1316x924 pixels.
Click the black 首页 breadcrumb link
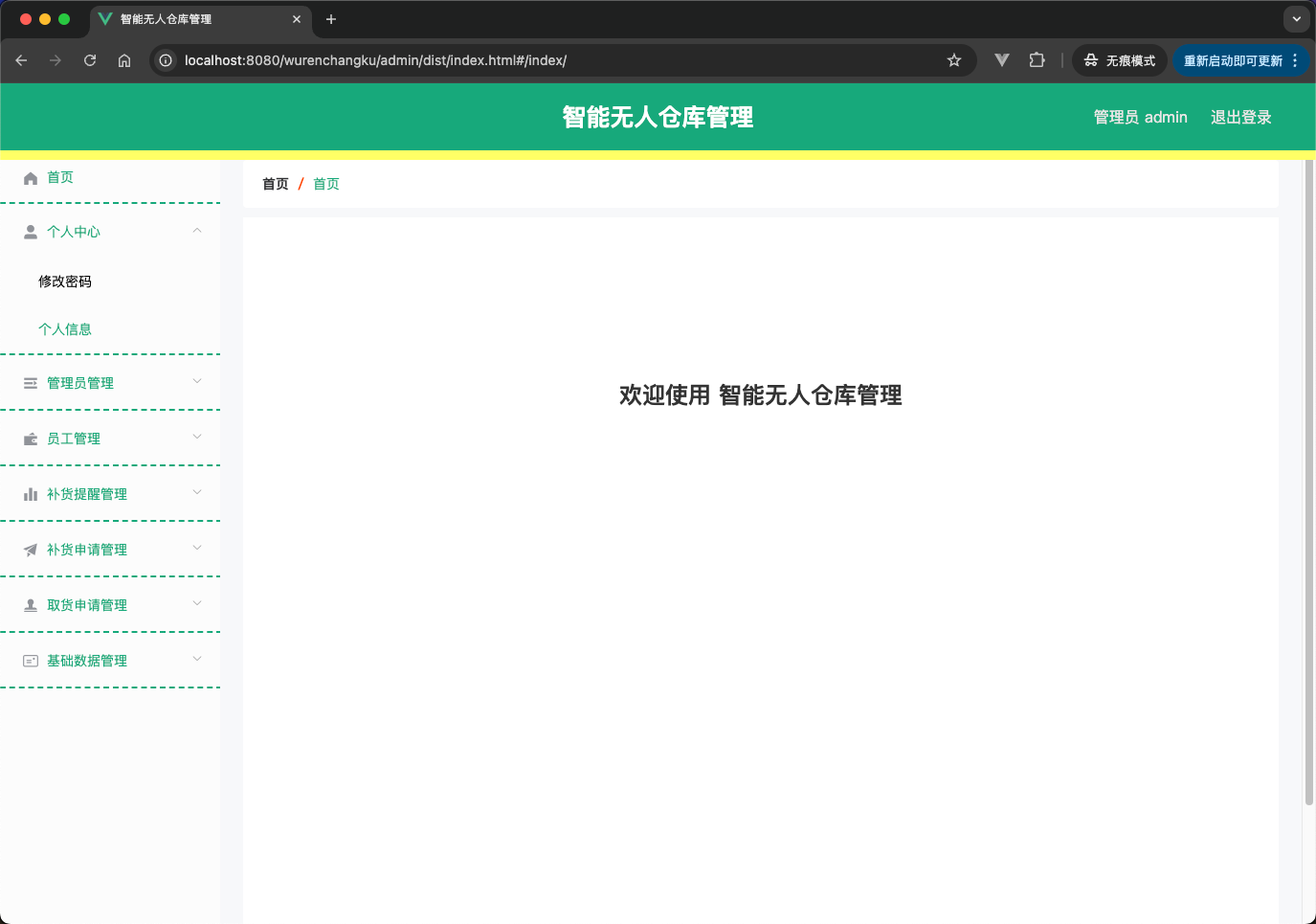[x=276, y=184]
